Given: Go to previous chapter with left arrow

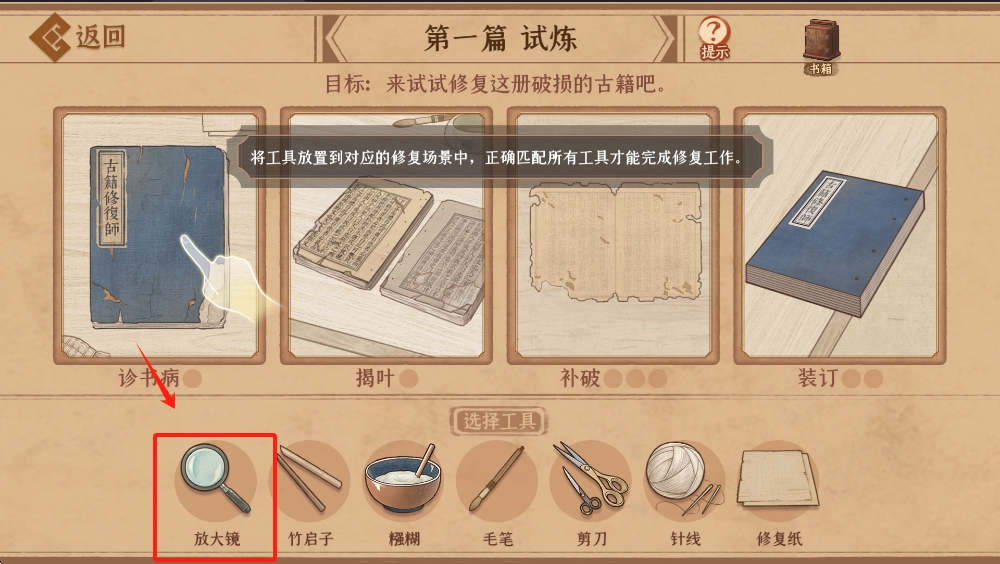Looking at the screenshot, I should (x=335, y=38).
